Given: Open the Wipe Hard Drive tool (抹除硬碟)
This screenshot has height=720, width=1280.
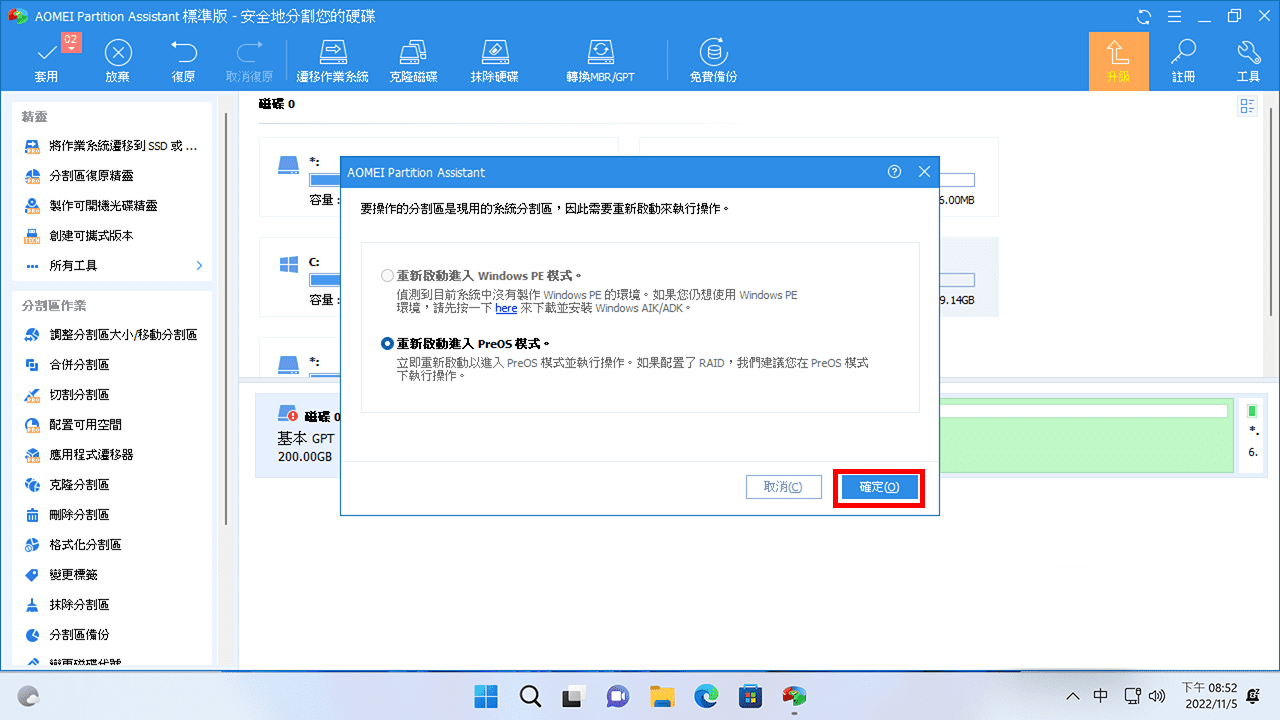Looking at the screenshot, I should click(494, 60).
